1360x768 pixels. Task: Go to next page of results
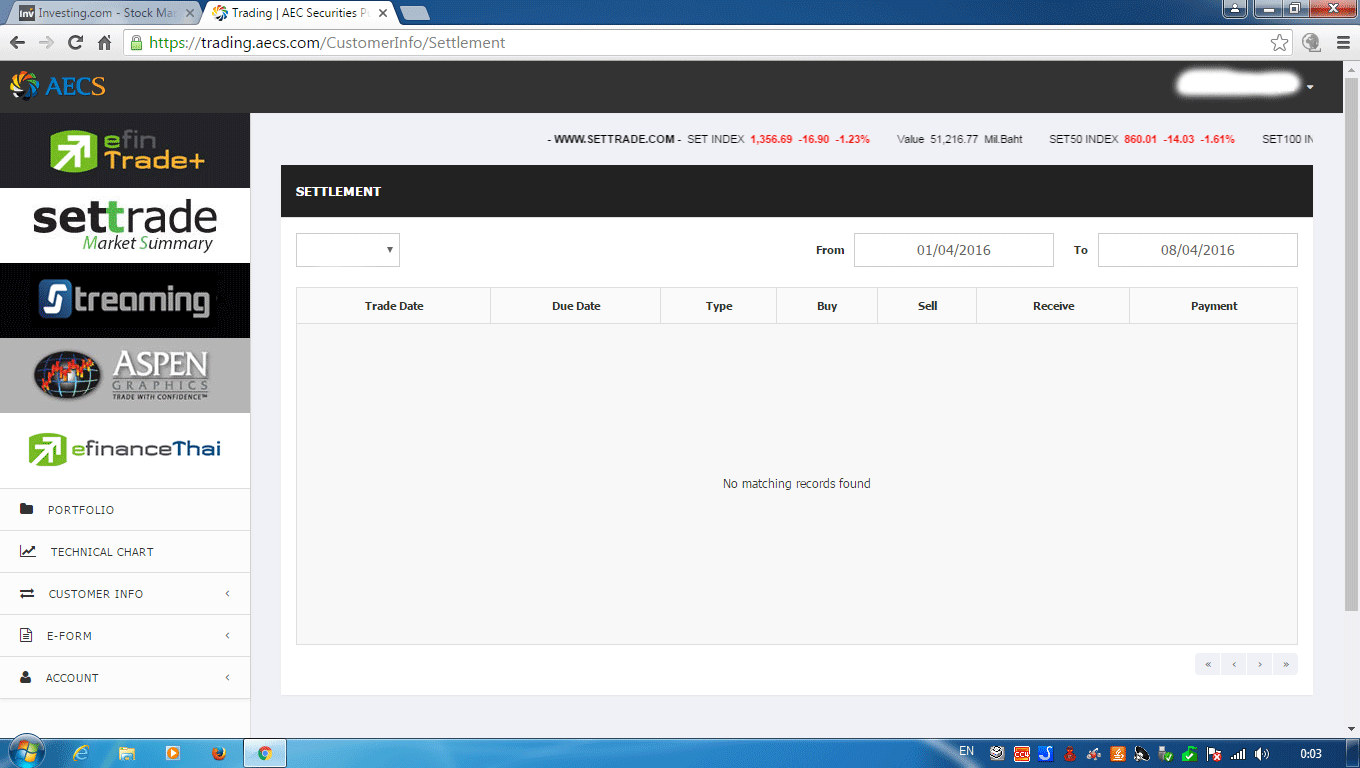pyautogui.click(x=1260, y=664)
